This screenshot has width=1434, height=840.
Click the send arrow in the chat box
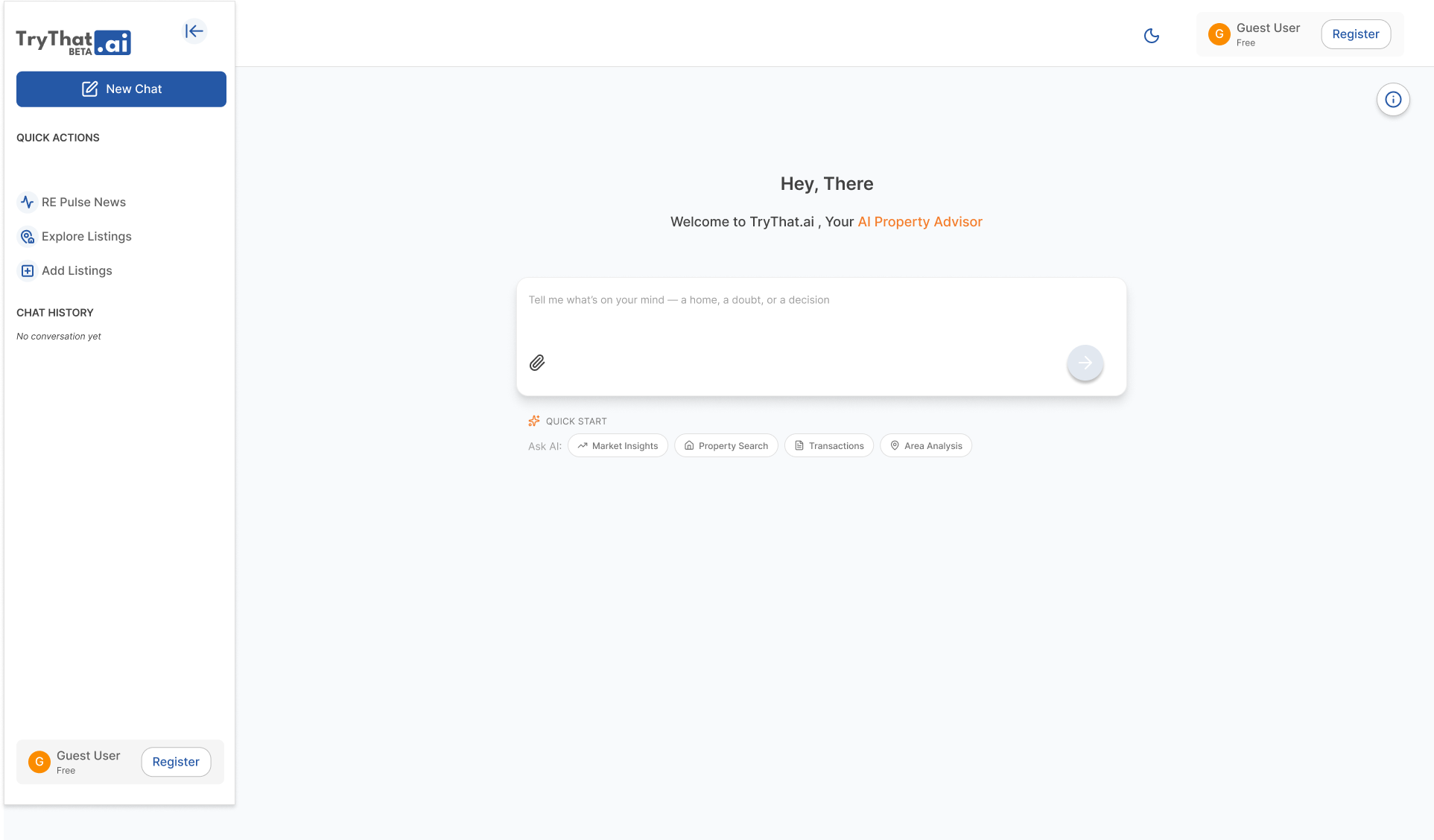pos(1085,363)
